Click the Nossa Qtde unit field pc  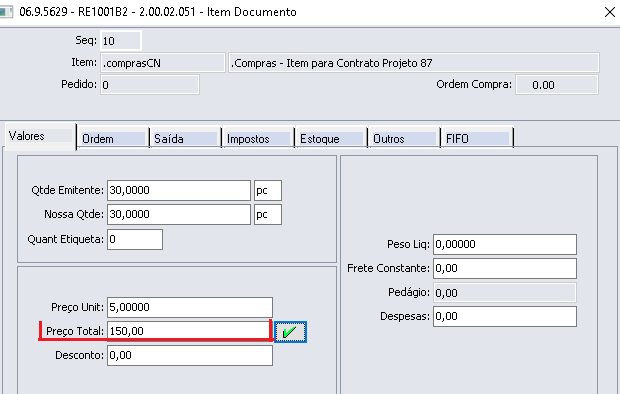tap(268, 214)
